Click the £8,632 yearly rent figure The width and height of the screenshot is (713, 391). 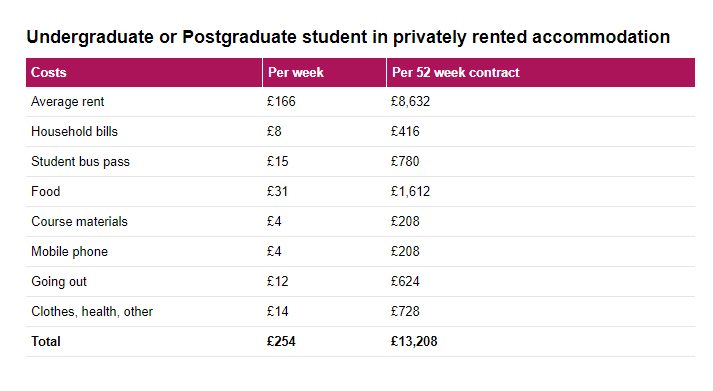tap(410, 101)
